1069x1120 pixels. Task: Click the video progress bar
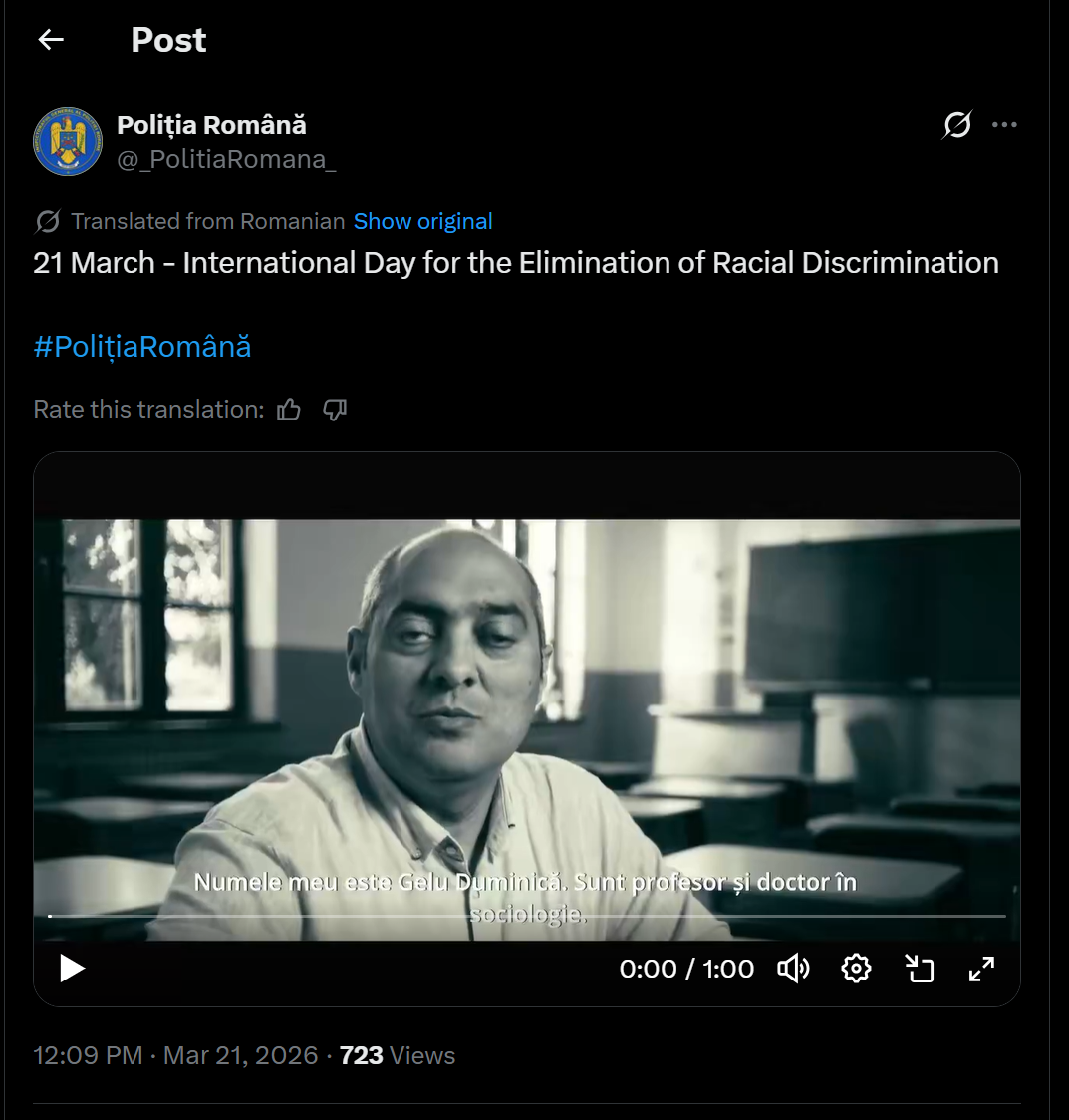[527, 915]
